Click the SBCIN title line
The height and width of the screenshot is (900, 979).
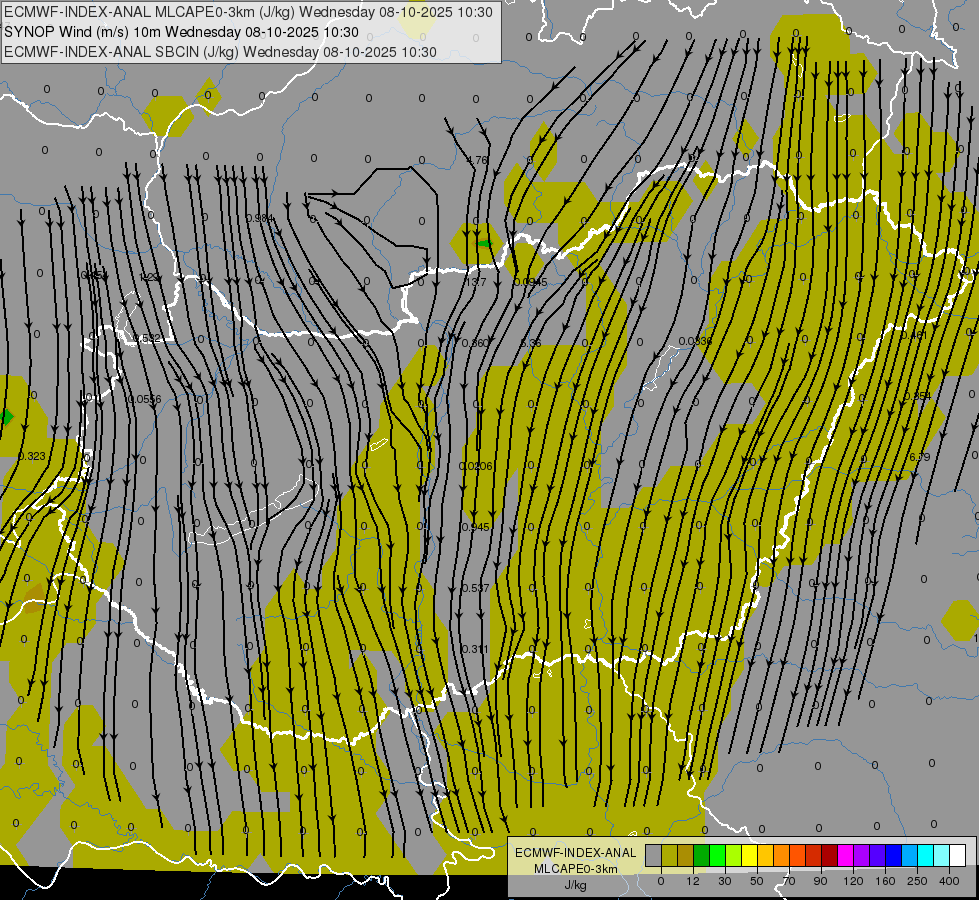tap(220, 52)
